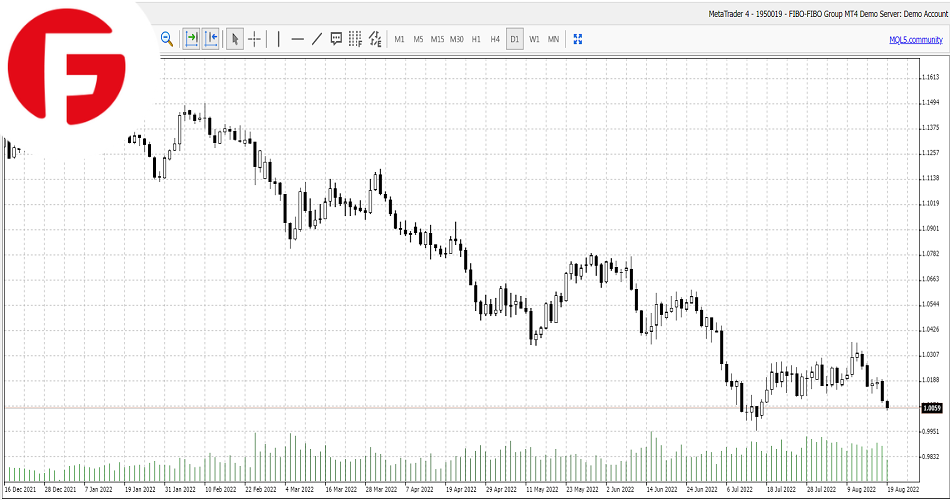Toggle auto scroll chart to end
The image size is (950, 500).
click(190, 39)
